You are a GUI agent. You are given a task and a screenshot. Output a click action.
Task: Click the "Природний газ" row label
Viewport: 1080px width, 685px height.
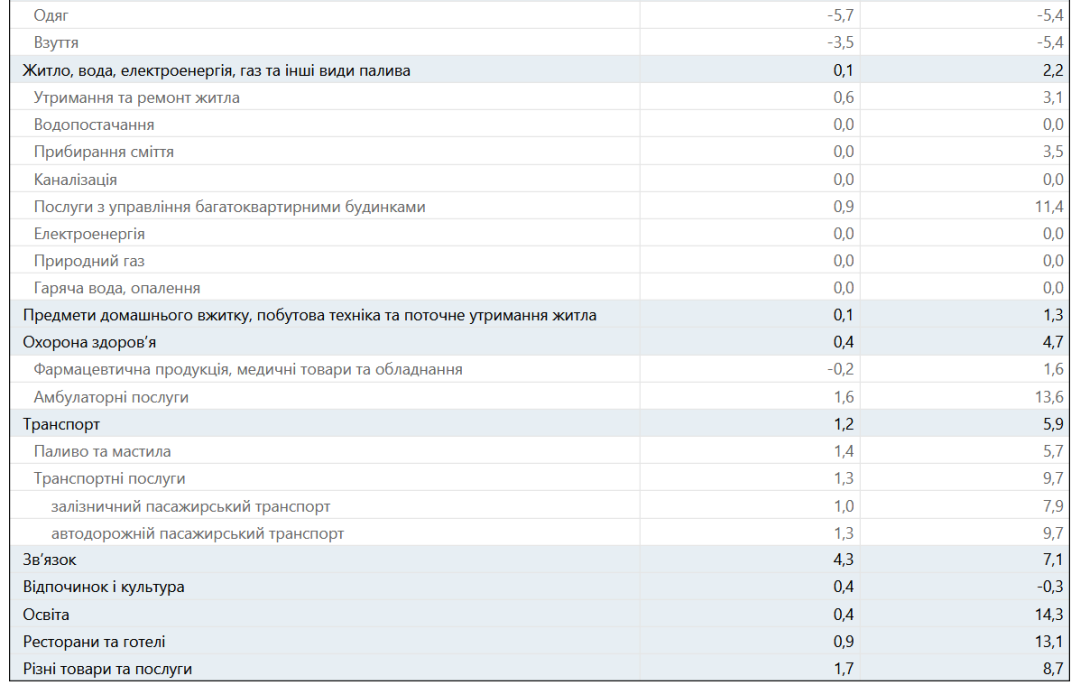89,261
